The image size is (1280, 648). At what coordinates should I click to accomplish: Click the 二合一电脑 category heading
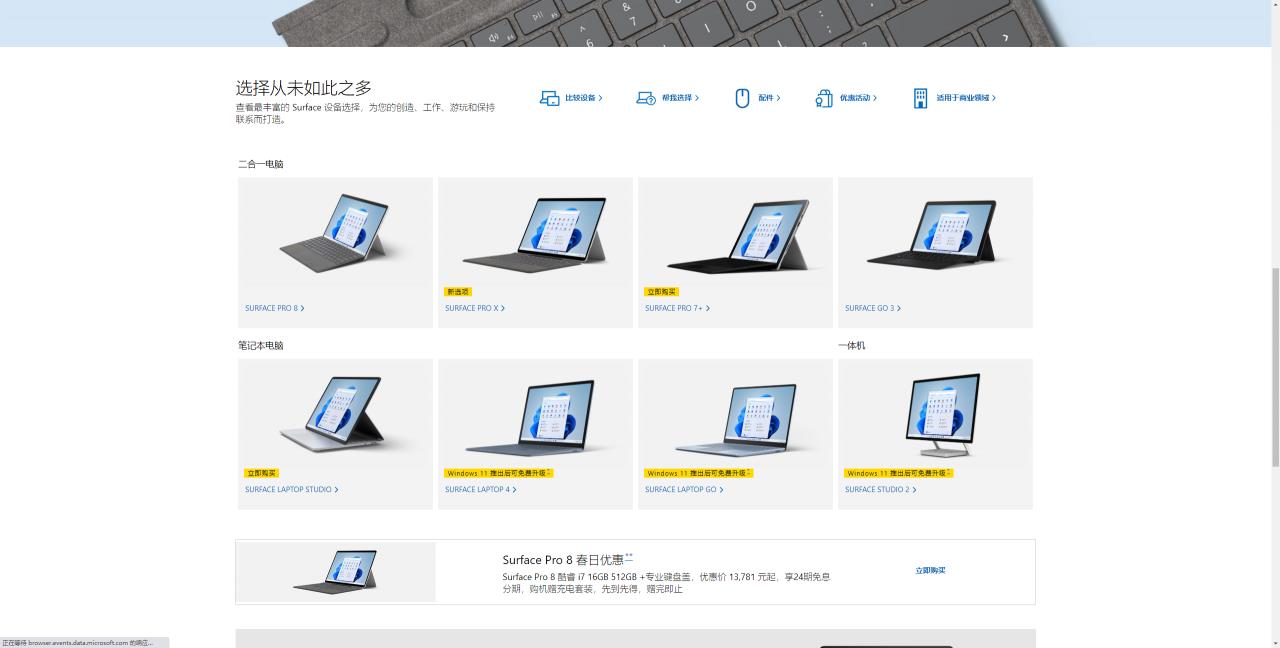[x=261, y=164]
